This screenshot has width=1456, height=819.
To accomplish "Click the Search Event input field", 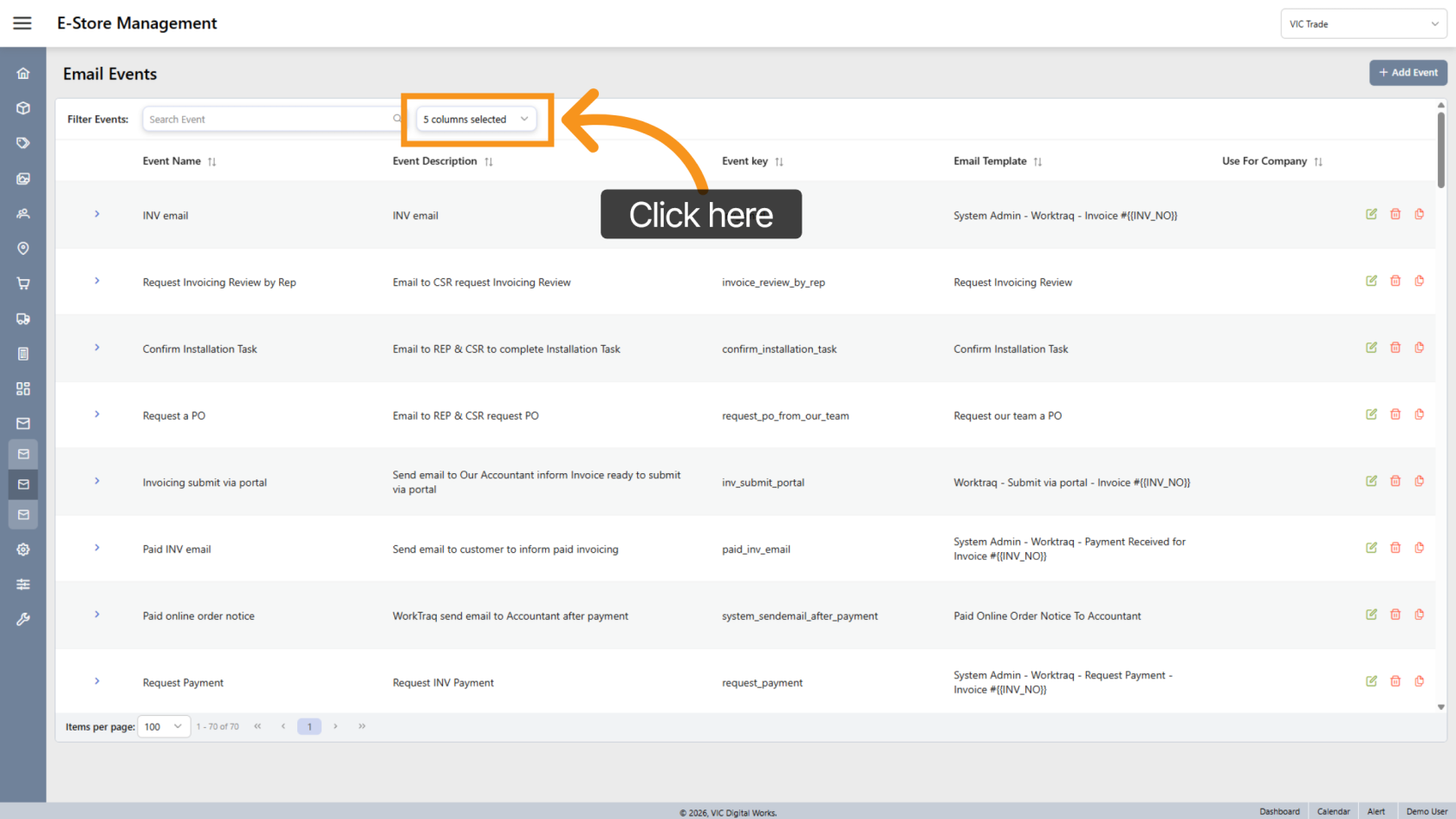I will click(269, 120).
